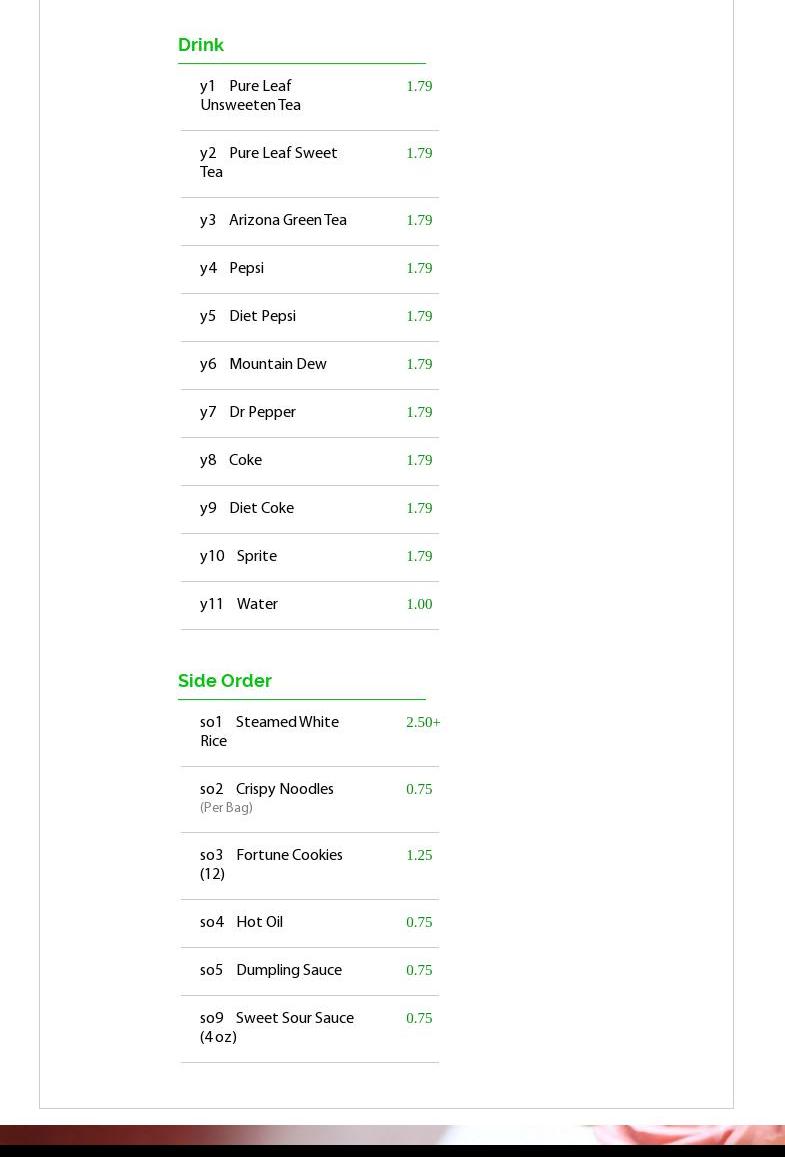The height and width of the screenshot is (1157, 785).
Task: Click the 2.50+ price for Steamed Rice
Action: pos(423,722)
